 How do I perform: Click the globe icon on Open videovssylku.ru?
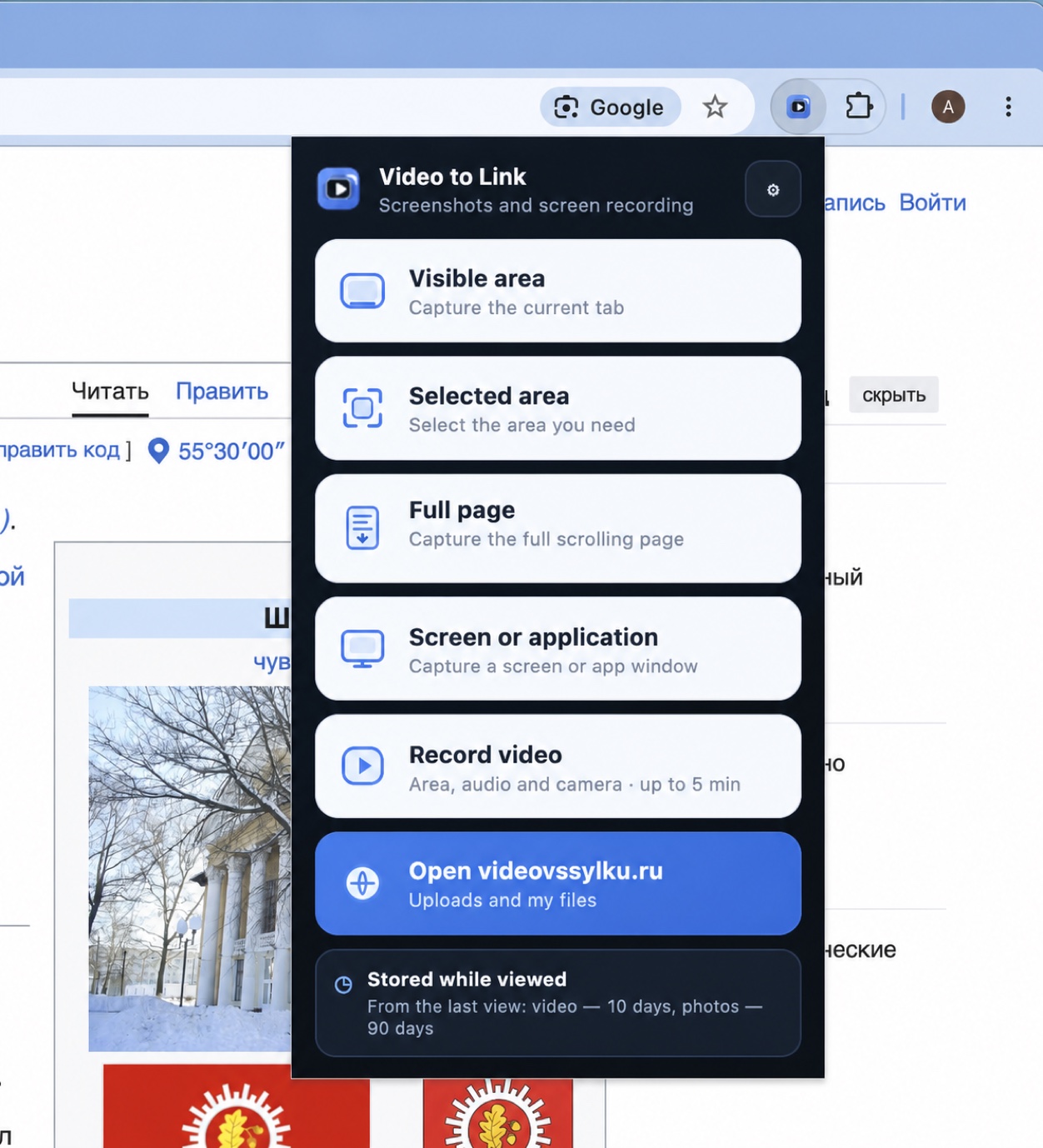pyautogui.click(x=362, y=883)
